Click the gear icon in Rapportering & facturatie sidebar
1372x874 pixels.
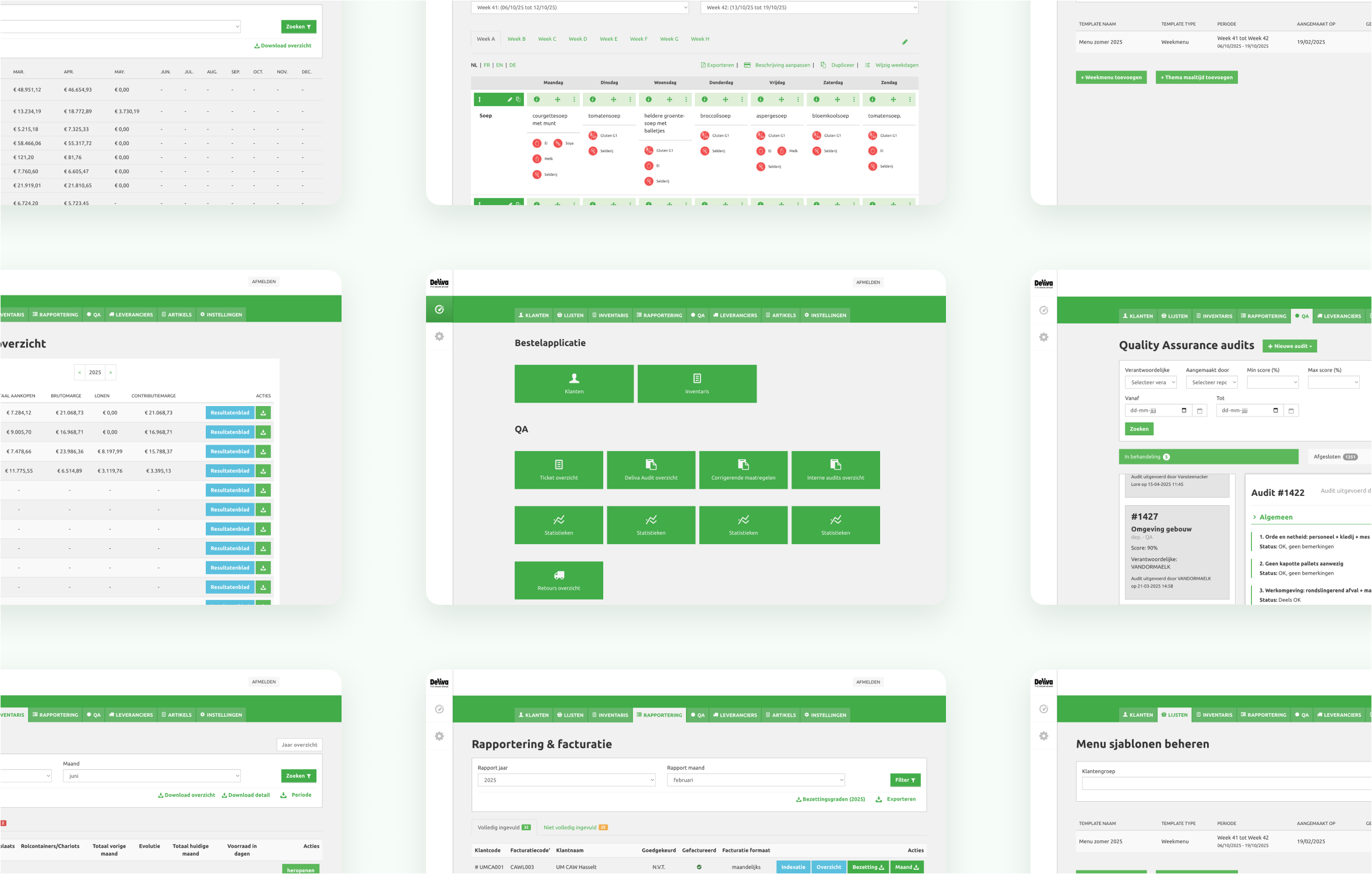tap(439, 736)
